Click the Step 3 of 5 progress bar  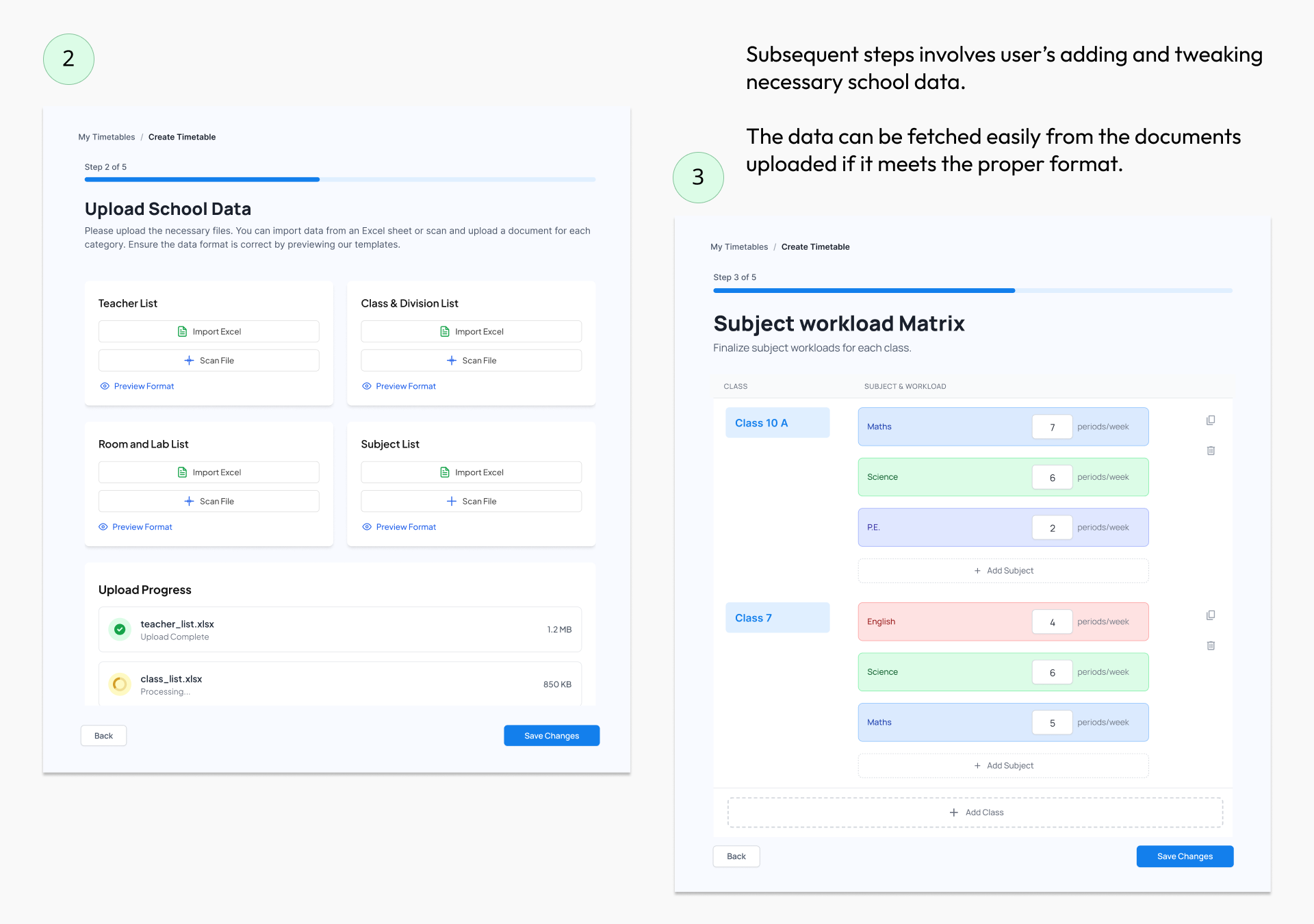tap(972, 290)
